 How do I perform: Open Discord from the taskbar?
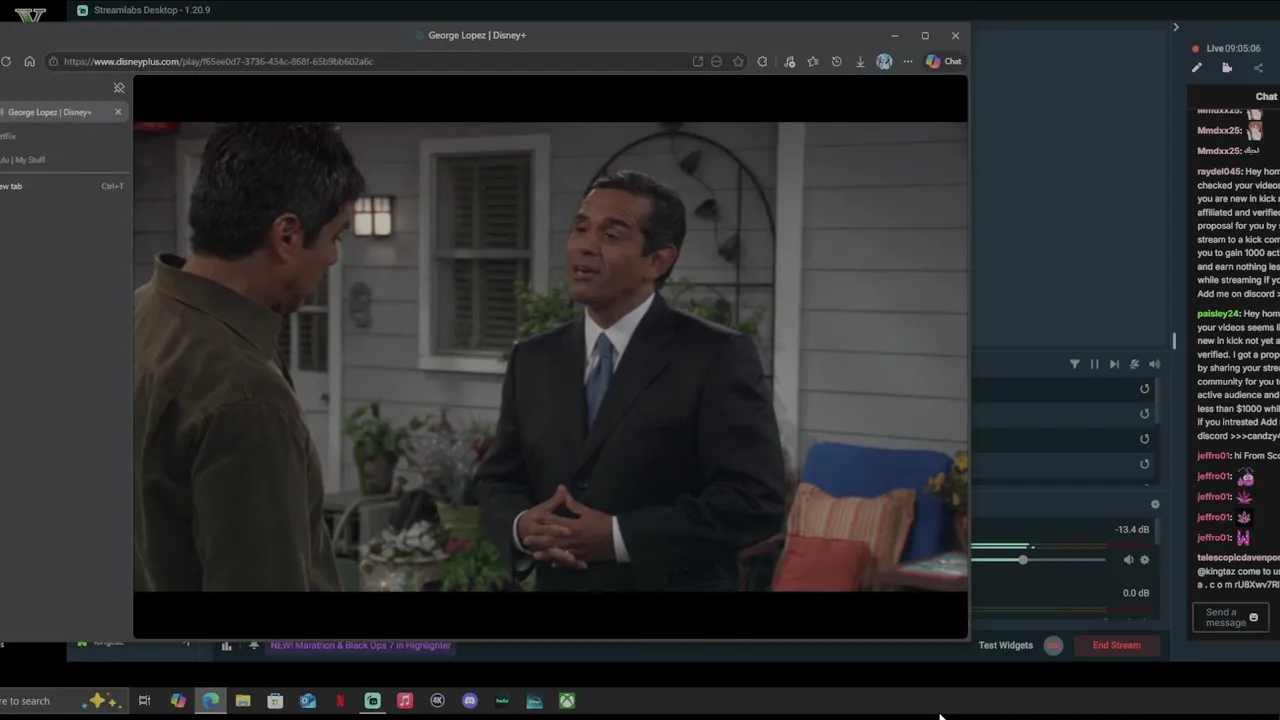(x=470, y=701)
